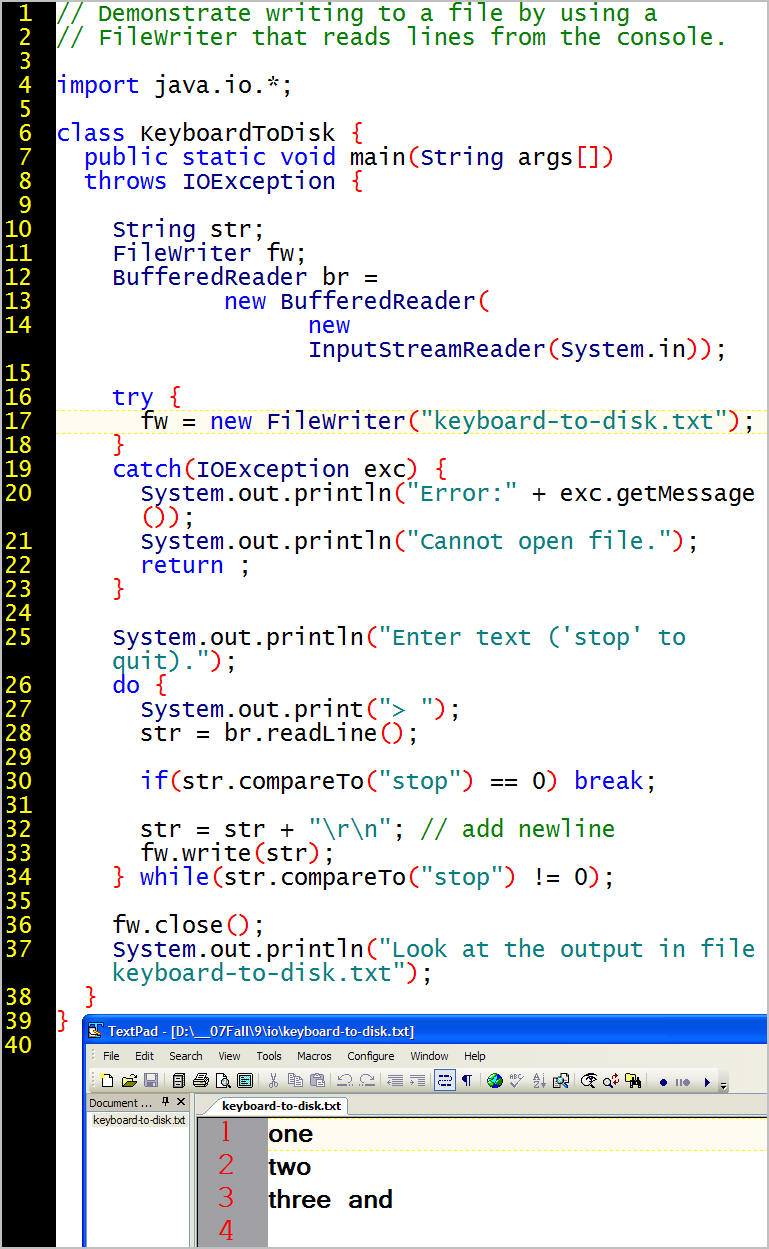Viewport: 769px width, 1249px height.
Task: Click the 'Cannot open file.' println line
Action: 419,541
